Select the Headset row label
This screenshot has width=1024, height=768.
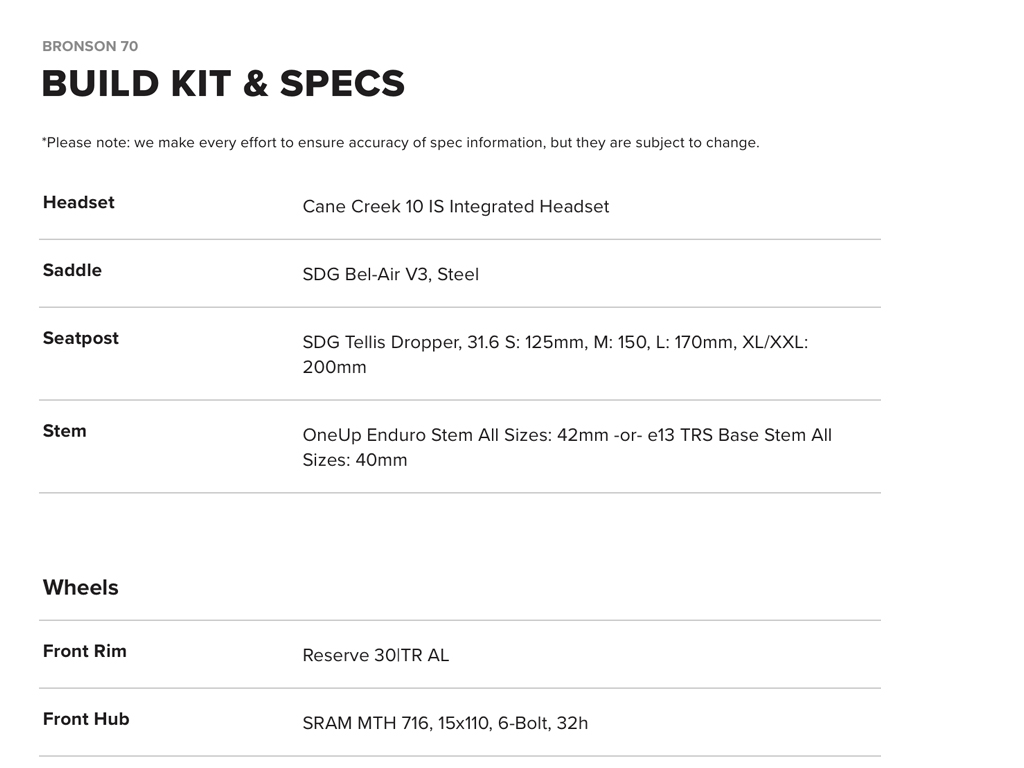pyautogui.click(x=78, y=202)
